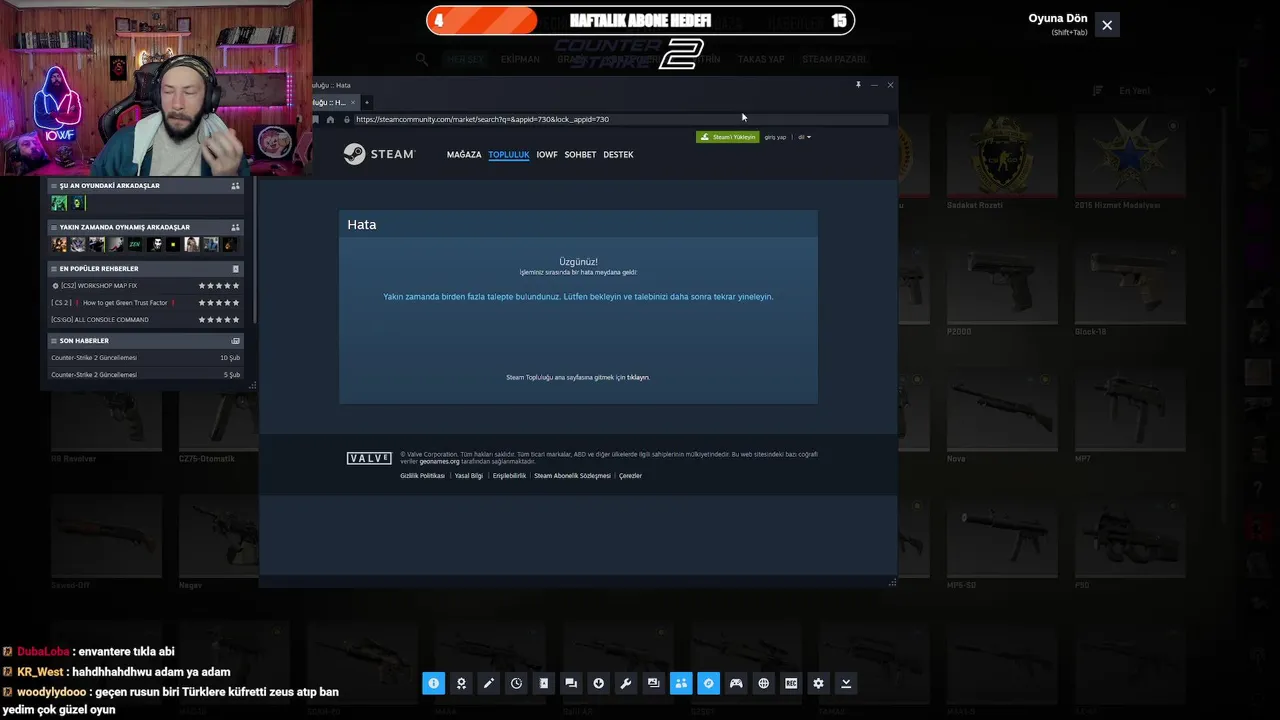The width and height of the screenshot is (1280, 720).
Task: Open the wrench icon in overlay toolbar
Action: point(626,683)
